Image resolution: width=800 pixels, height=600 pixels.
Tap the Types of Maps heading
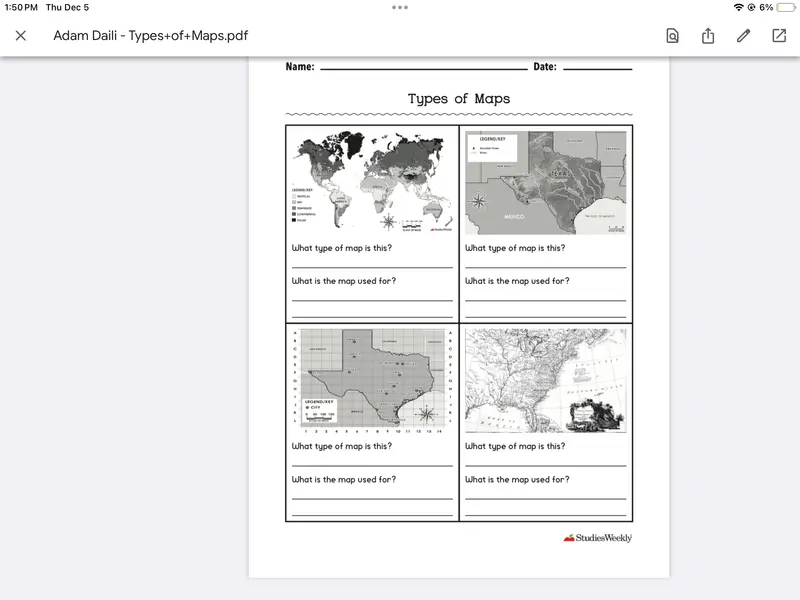click(458, 98)
